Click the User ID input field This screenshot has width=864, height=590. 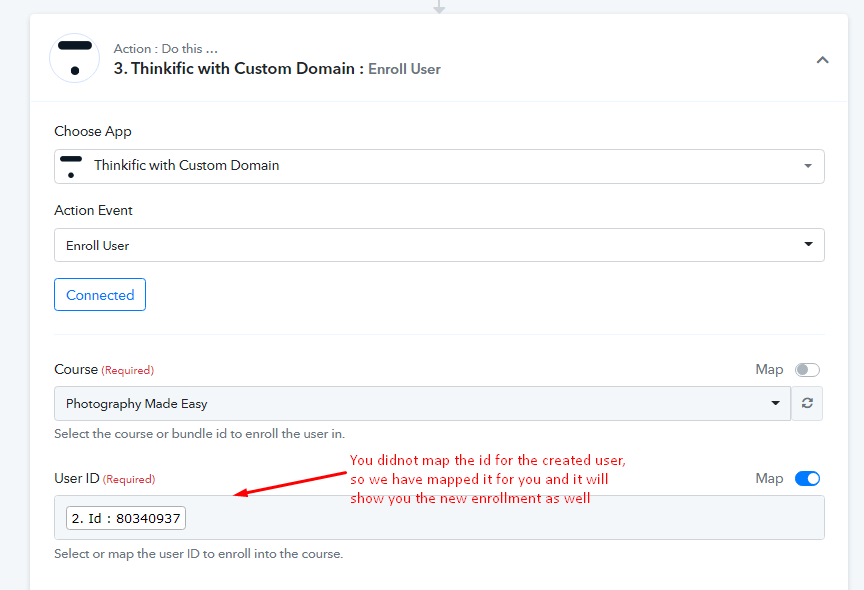click(439, 517)
